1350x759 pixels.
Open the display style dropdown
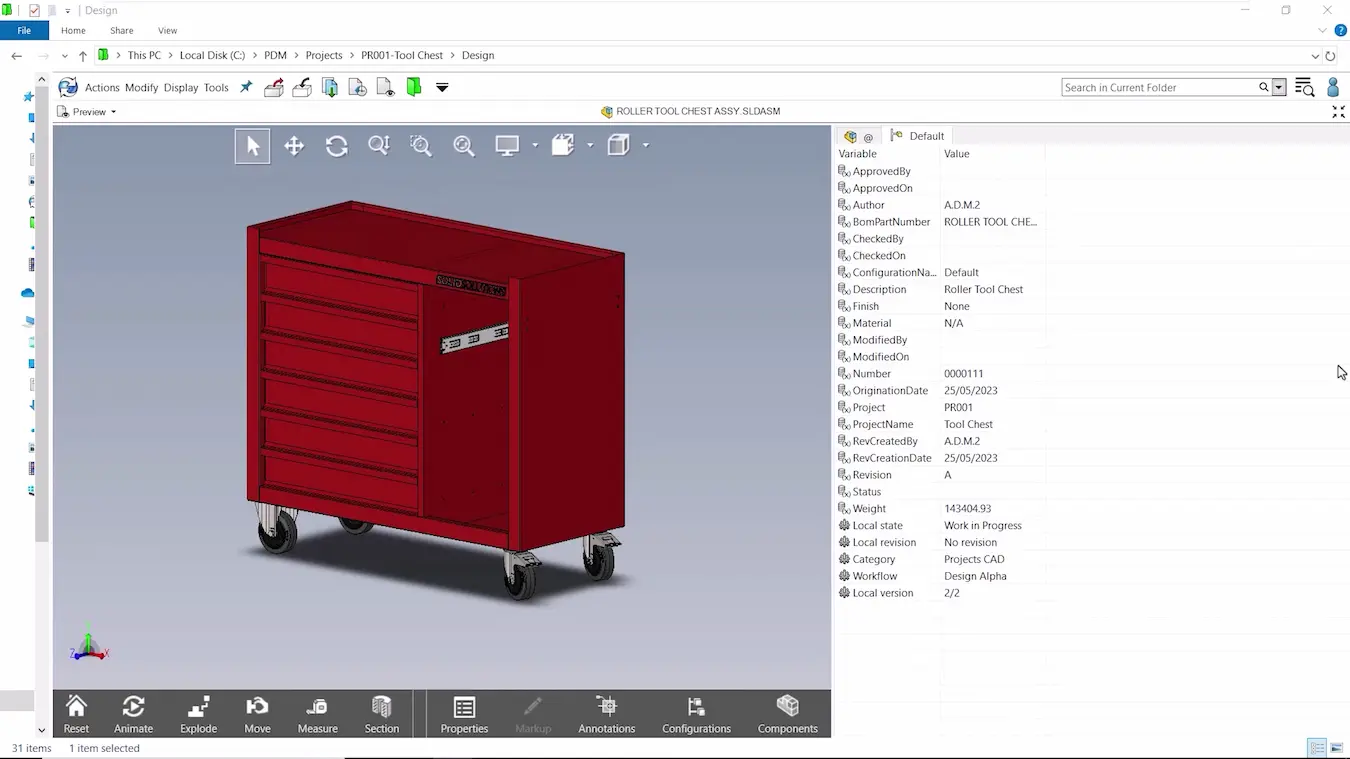(534, 146)
